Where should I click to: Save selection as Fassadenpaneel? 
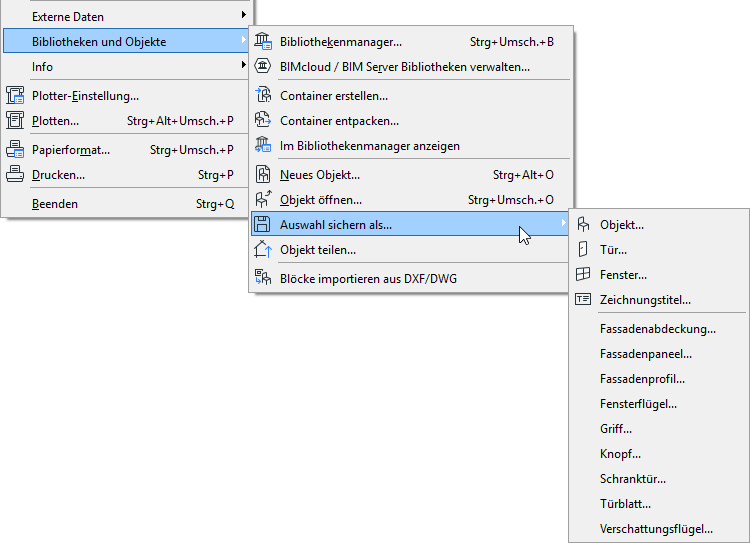coord(646,354)
